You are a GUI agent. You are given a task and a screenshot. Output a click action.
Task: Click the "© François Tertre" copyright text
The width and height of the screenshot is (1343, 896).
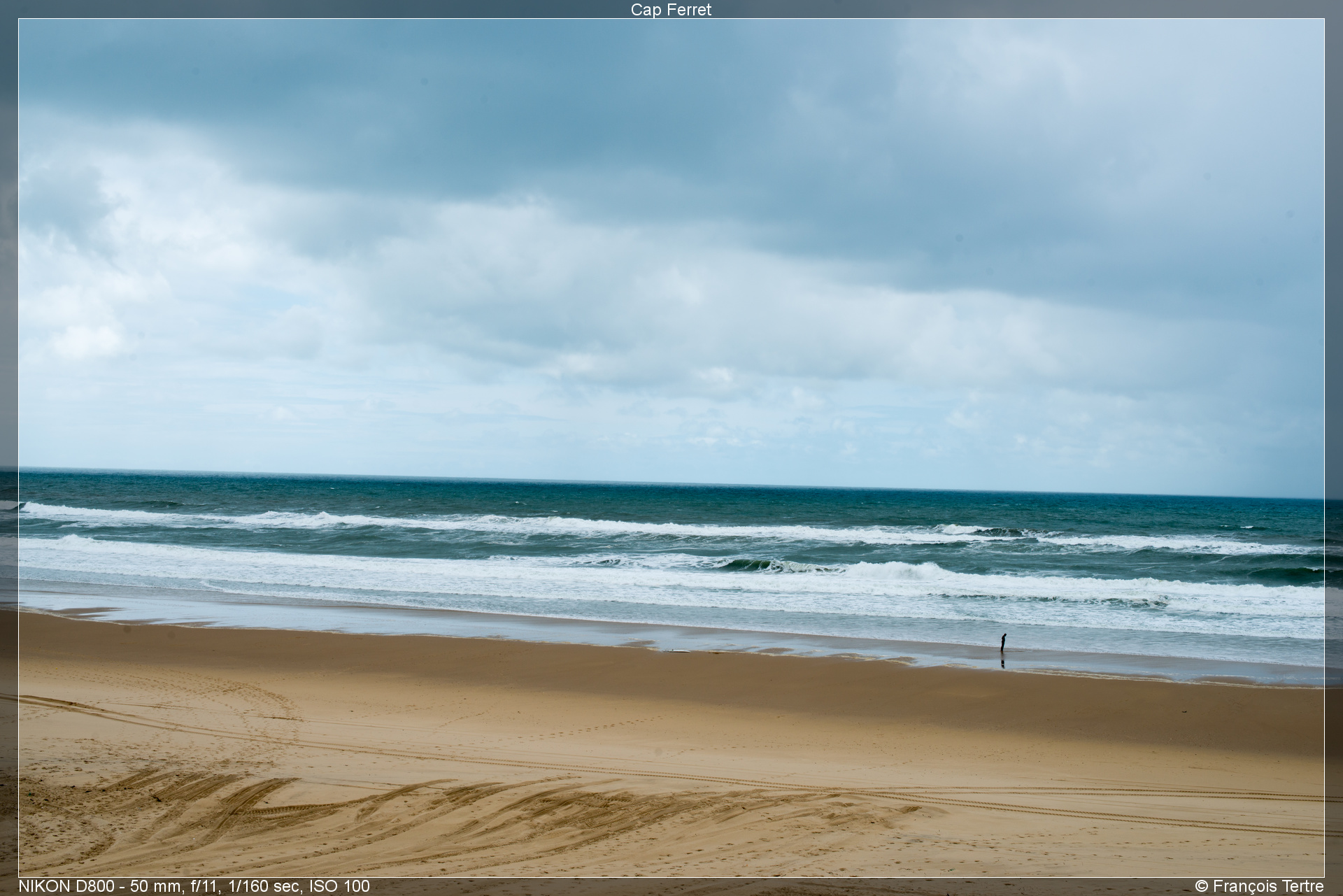[x=1259, y=886]
